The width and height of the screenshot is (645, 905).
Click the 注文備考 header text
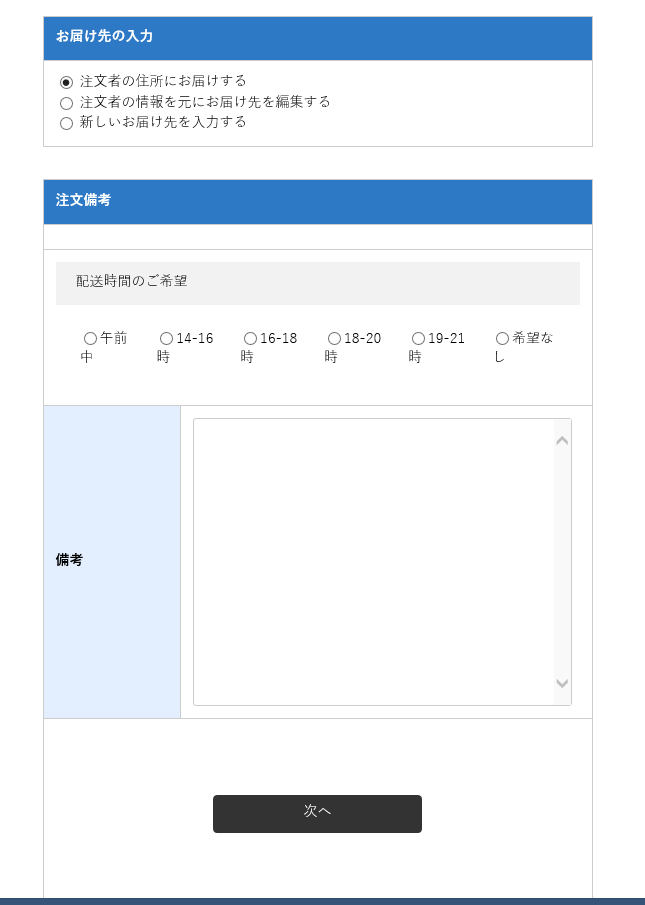(84, 200)
